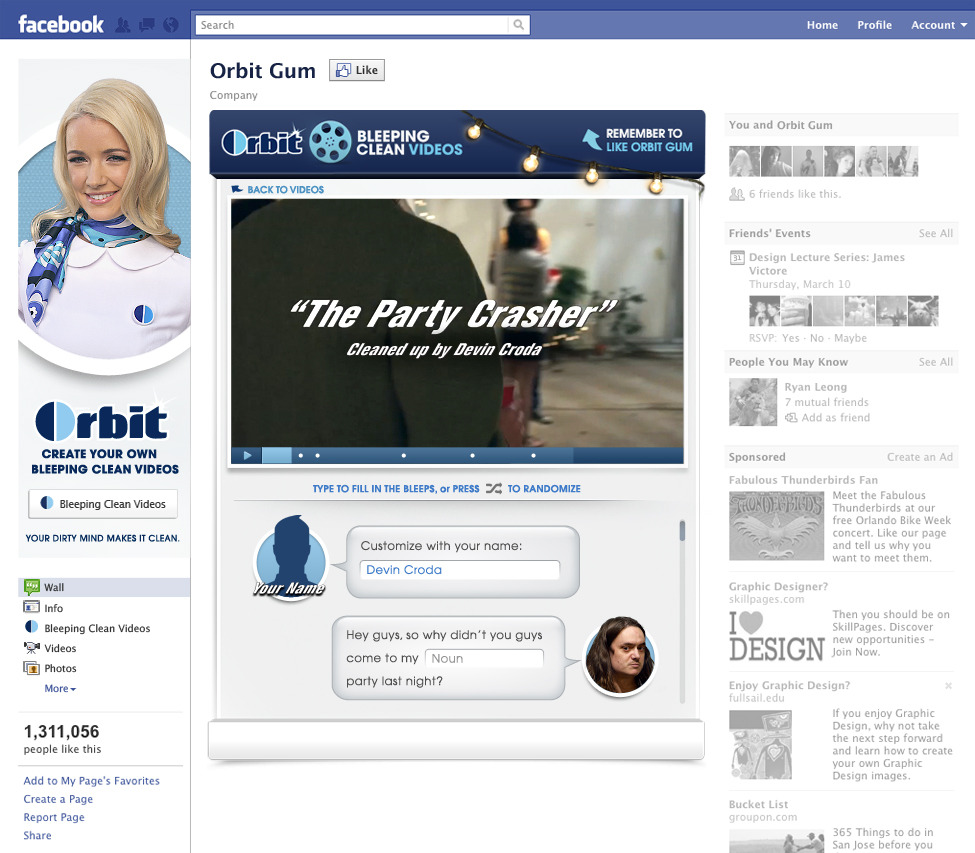975x853 pixels.
Task: Click Report Page link
Action: click(x=54, y=817)
